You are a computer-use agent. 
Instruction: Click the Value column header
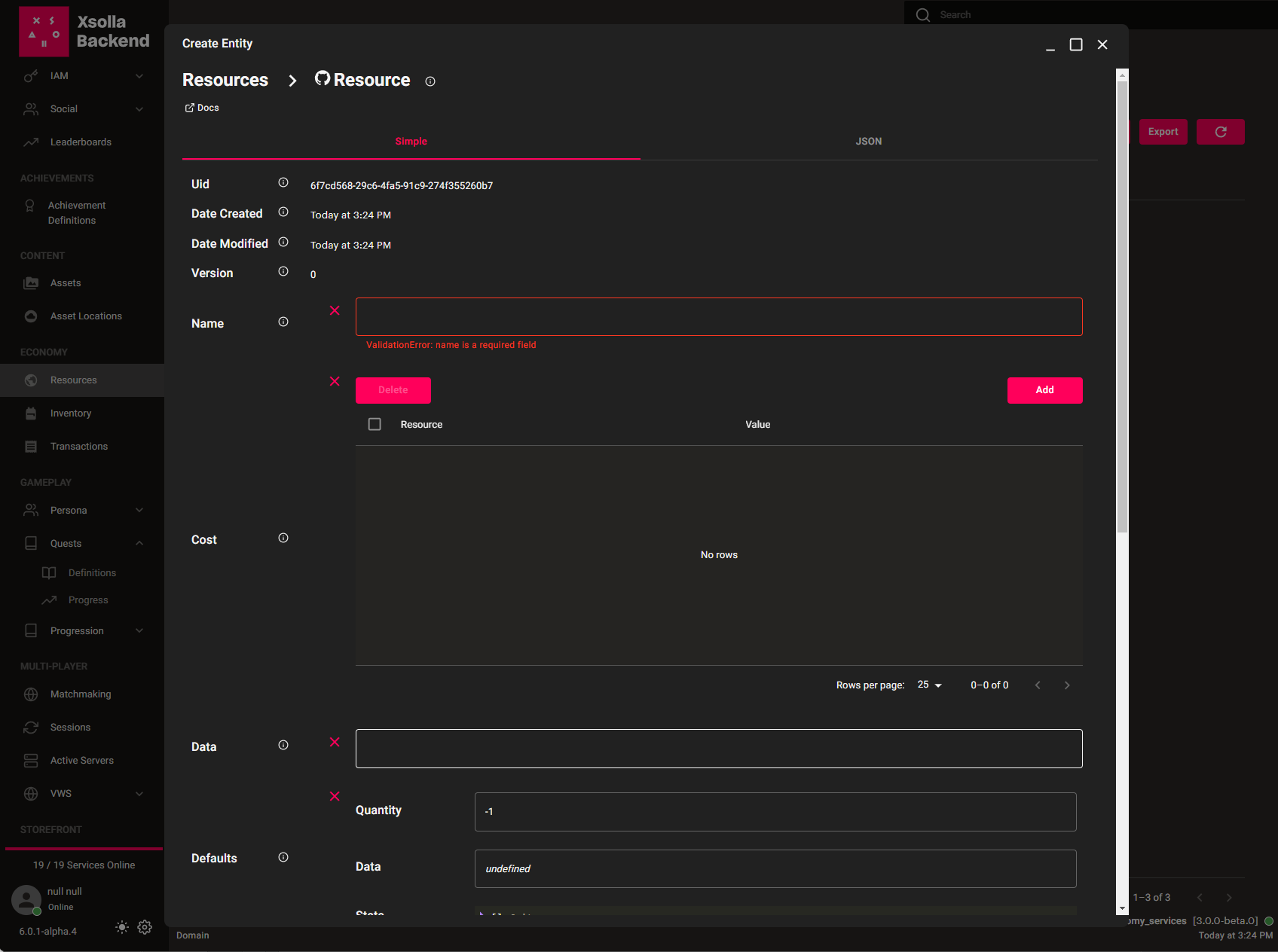click(x=758, y=425)
